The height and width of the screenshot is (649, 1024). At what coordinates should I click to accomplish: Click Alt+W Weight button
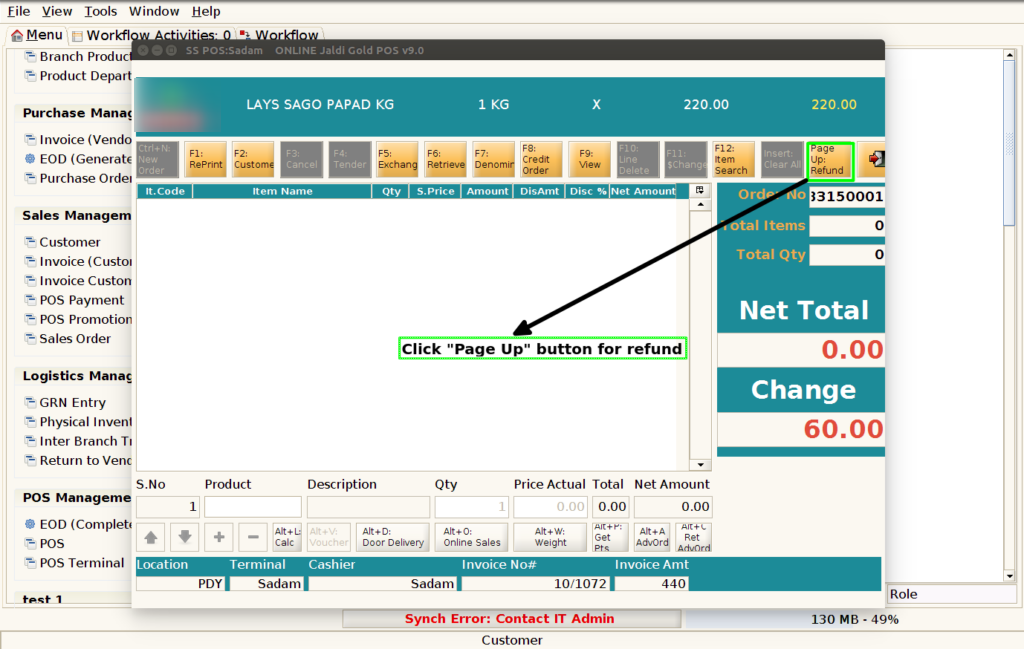click(550, 537)
